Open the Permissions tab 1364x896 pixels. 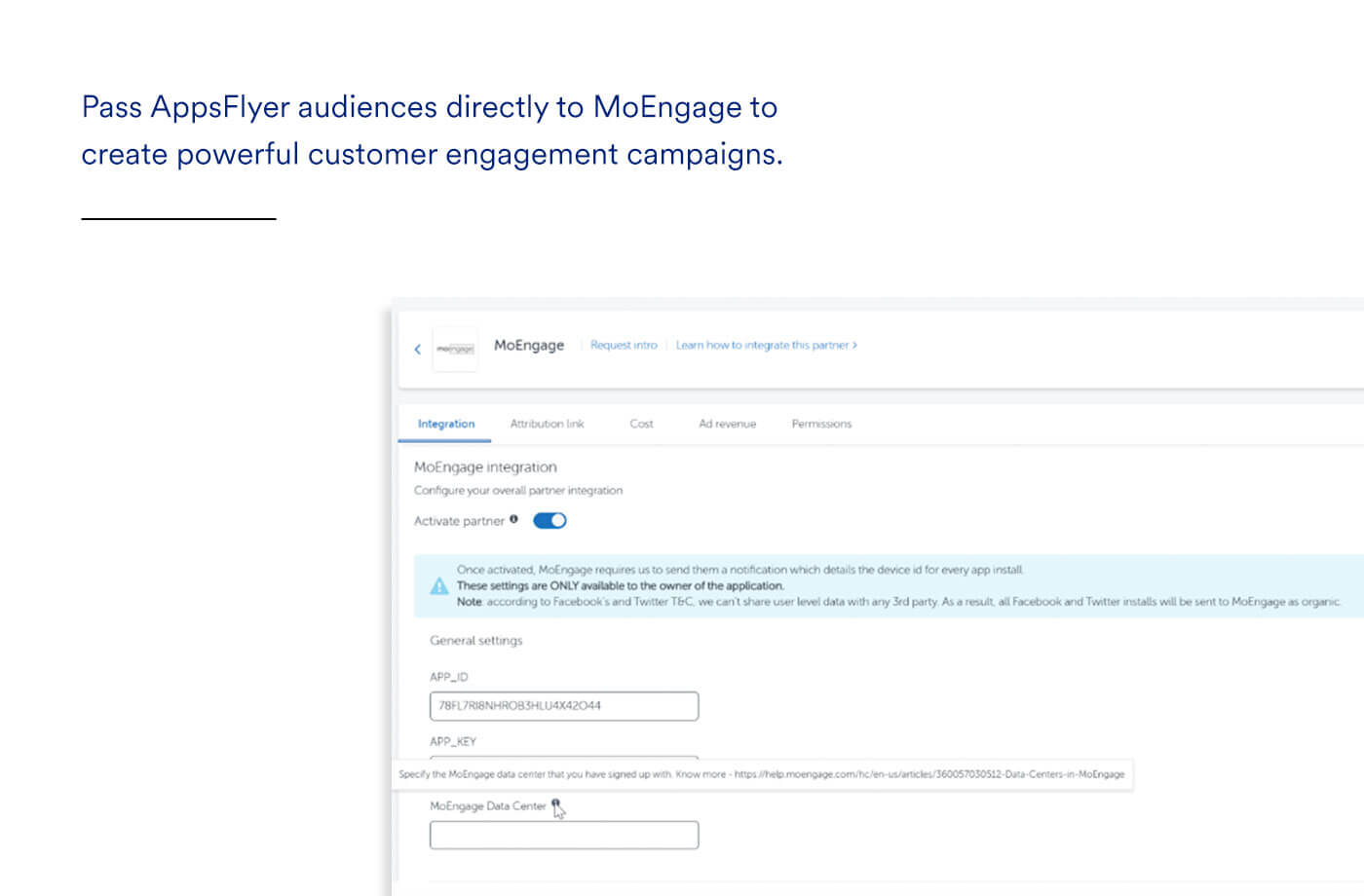821,424
